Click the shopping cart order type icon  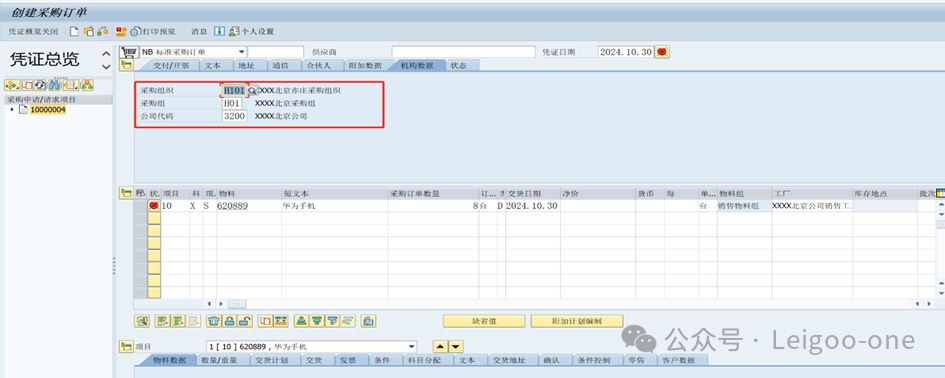pos(128,52)
